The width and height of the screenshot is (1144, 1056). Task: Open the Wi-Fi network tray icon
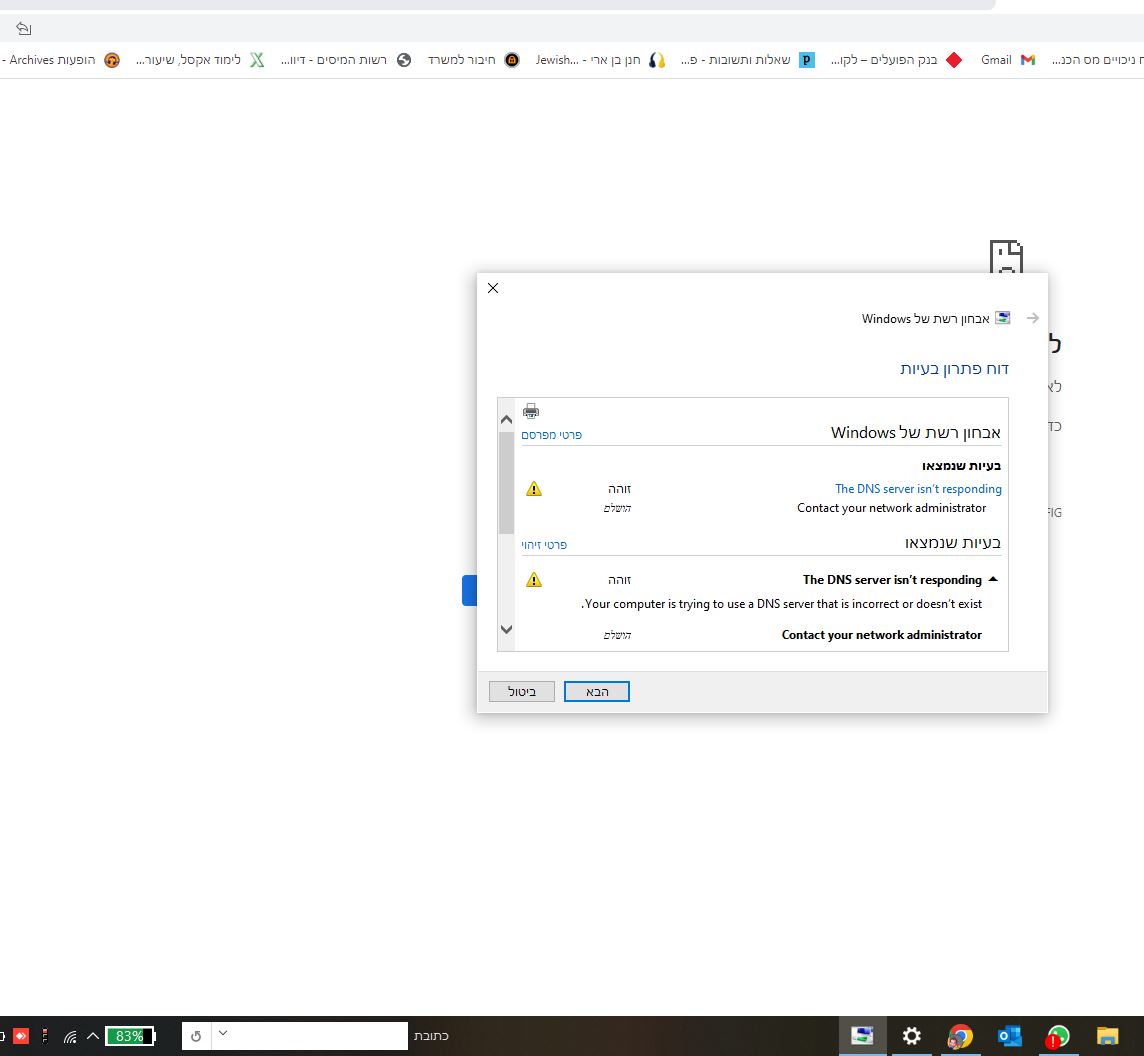[70, 1036]
